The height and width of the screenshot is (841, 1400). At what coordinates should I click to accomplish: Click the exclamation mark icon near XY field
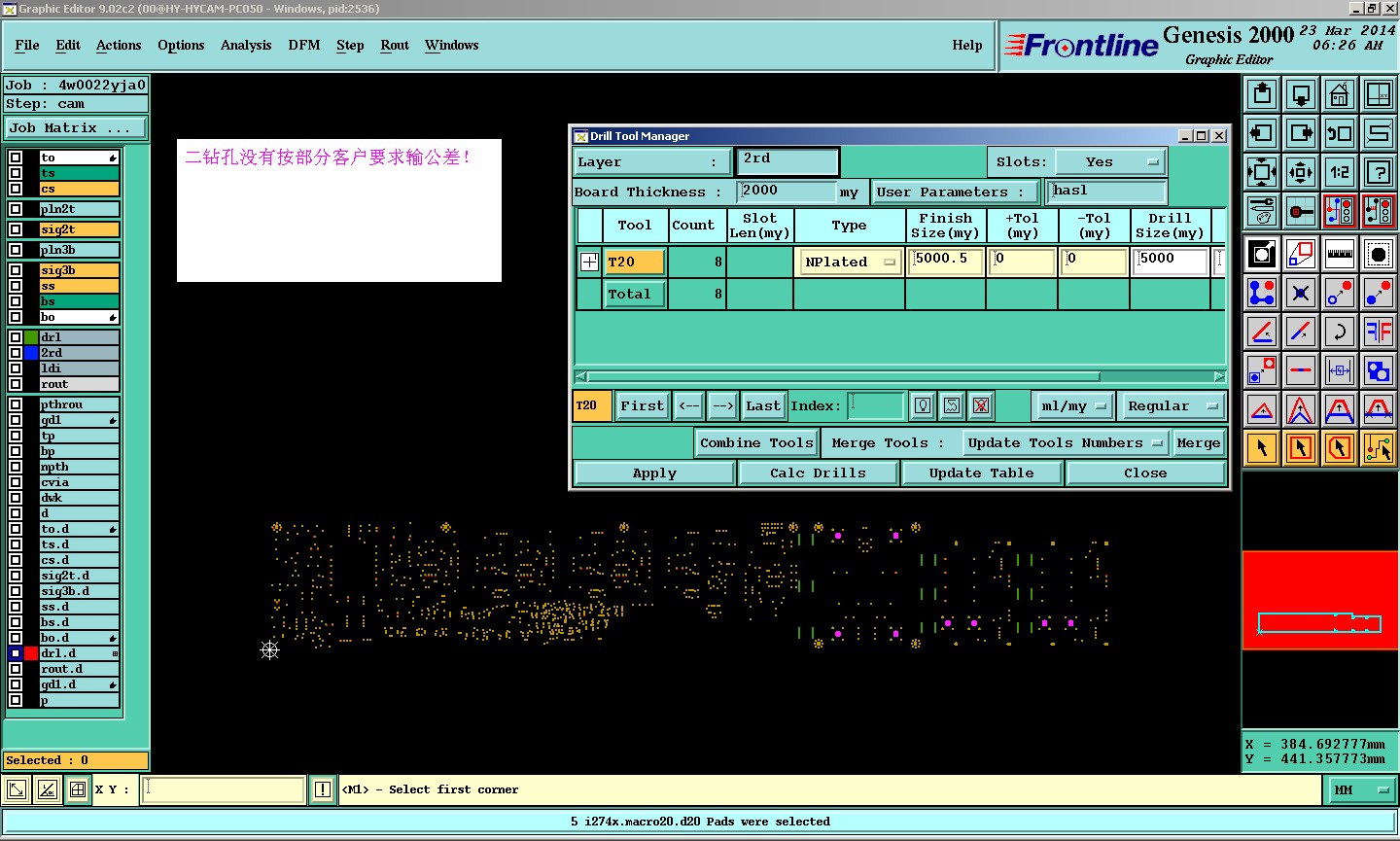click(x=323, y=789)
